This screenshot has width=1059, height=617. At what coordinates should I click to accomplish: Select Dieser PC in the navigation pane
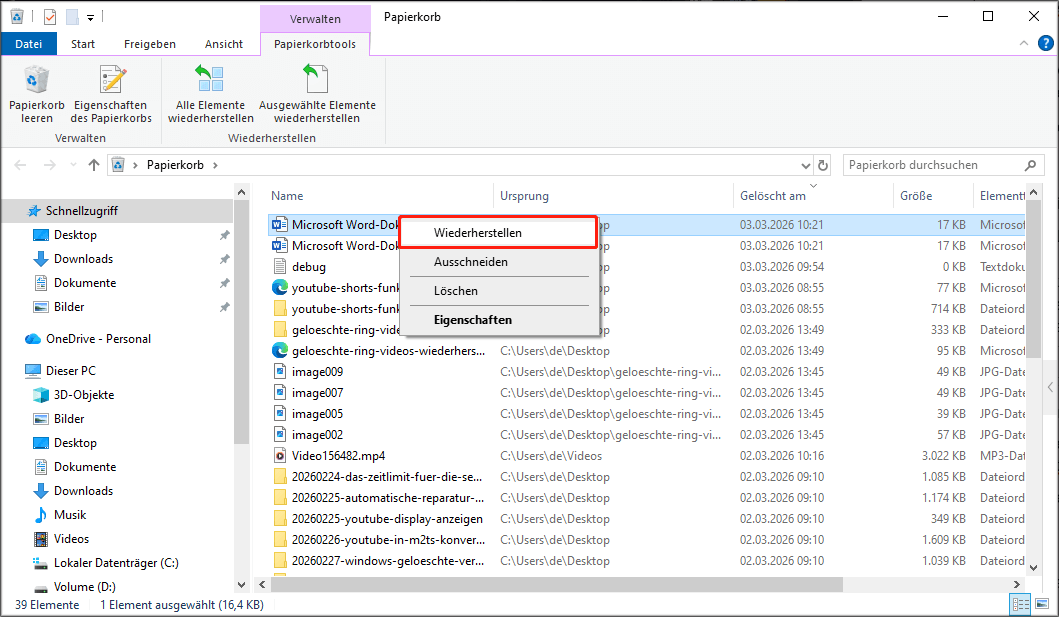click(x=71, y=371)
